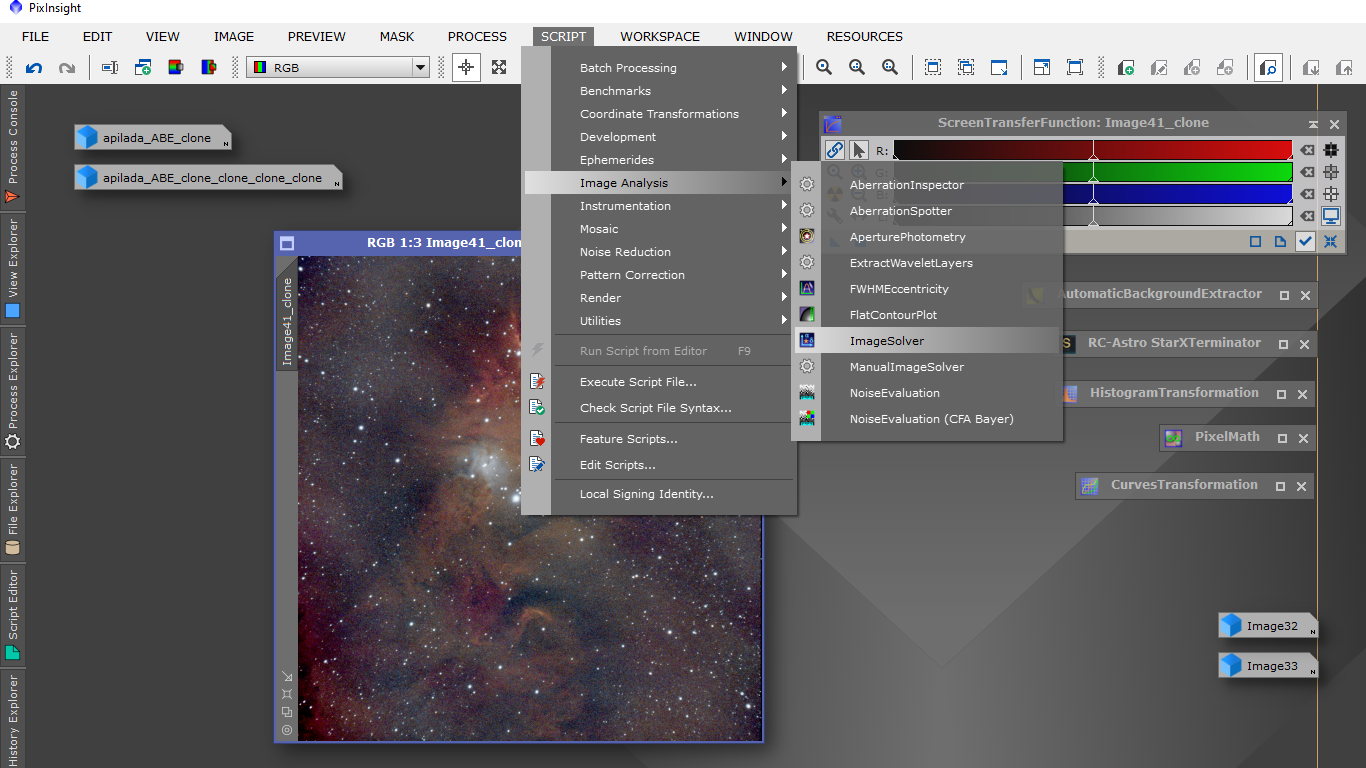
Task: Select NoiseEvaluation (CFA Bayer) script
Action: tap(927, 419)
